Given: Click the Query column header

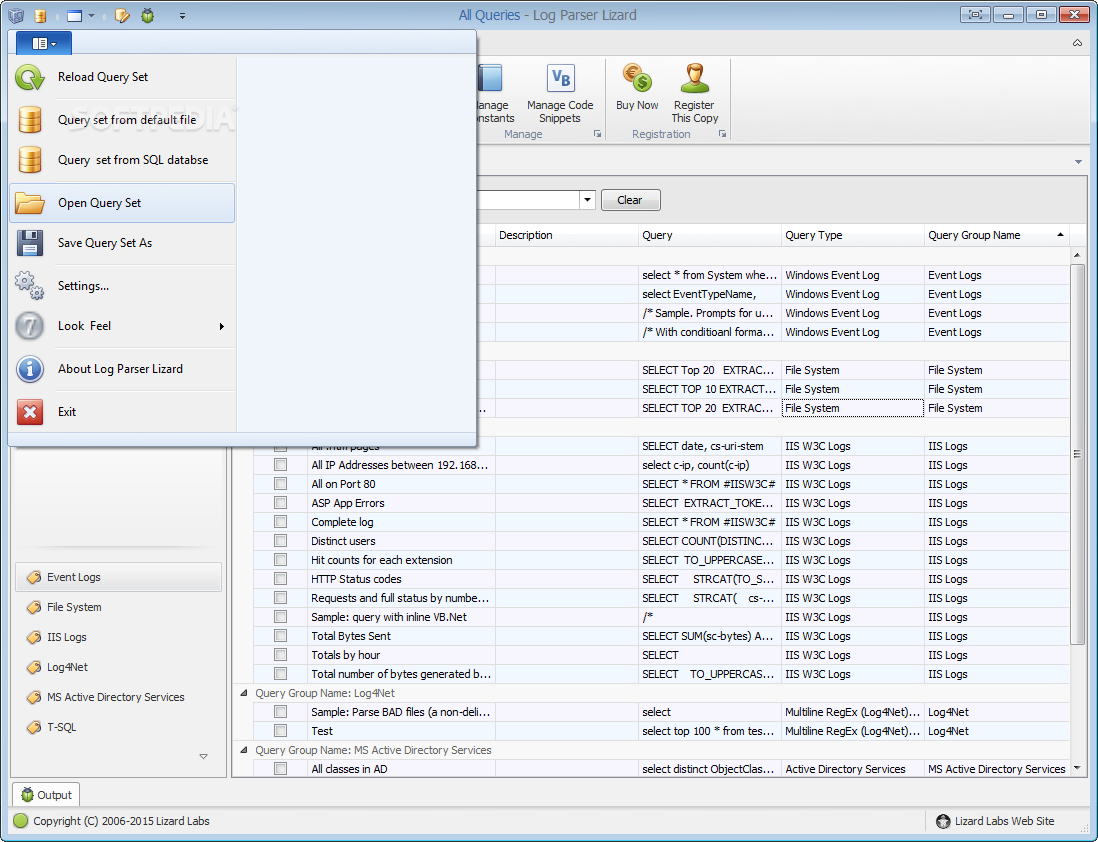Looking at the screenshot, I should (709, 235).
